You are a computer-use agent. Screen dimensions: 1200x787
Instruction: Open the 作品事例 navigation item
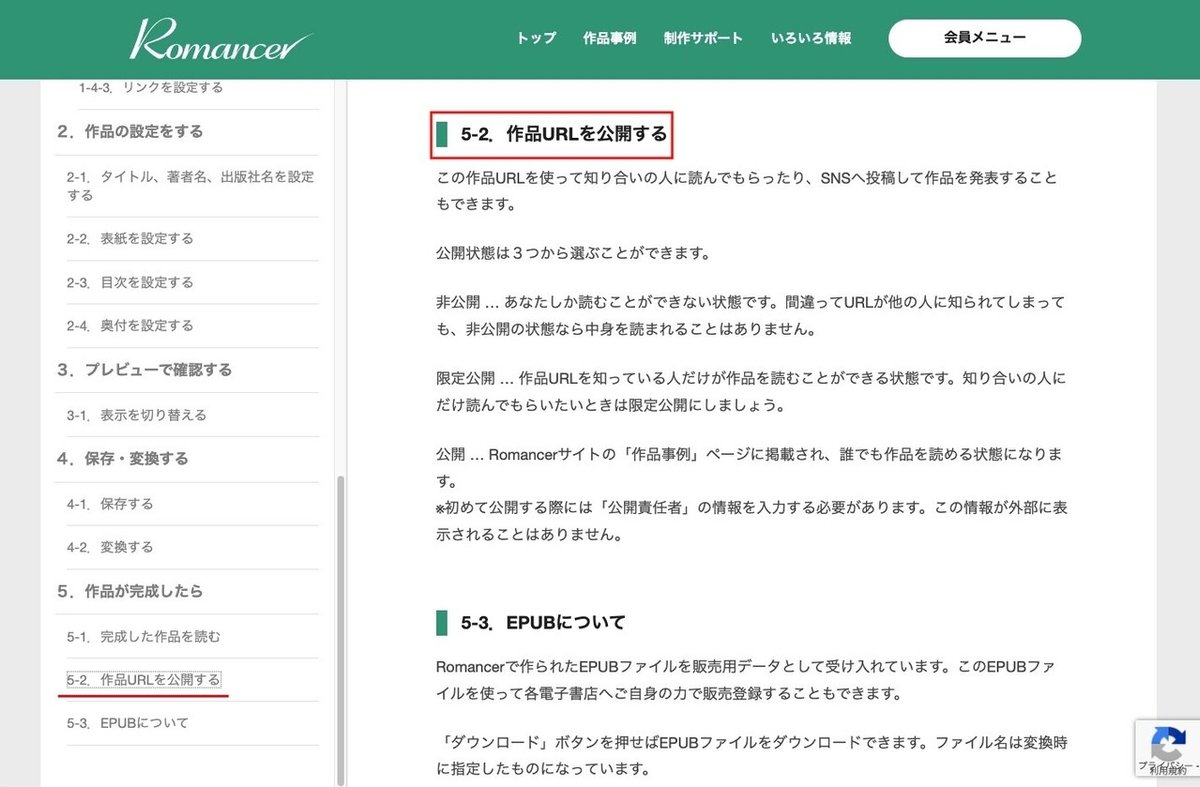[613, 38]
